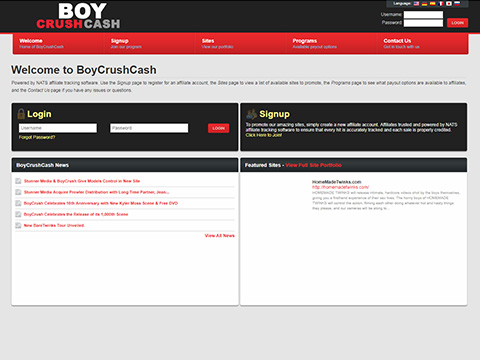Click news icon for 1,000th Scene story
The image size is (480, 360).
click(18, 214)
